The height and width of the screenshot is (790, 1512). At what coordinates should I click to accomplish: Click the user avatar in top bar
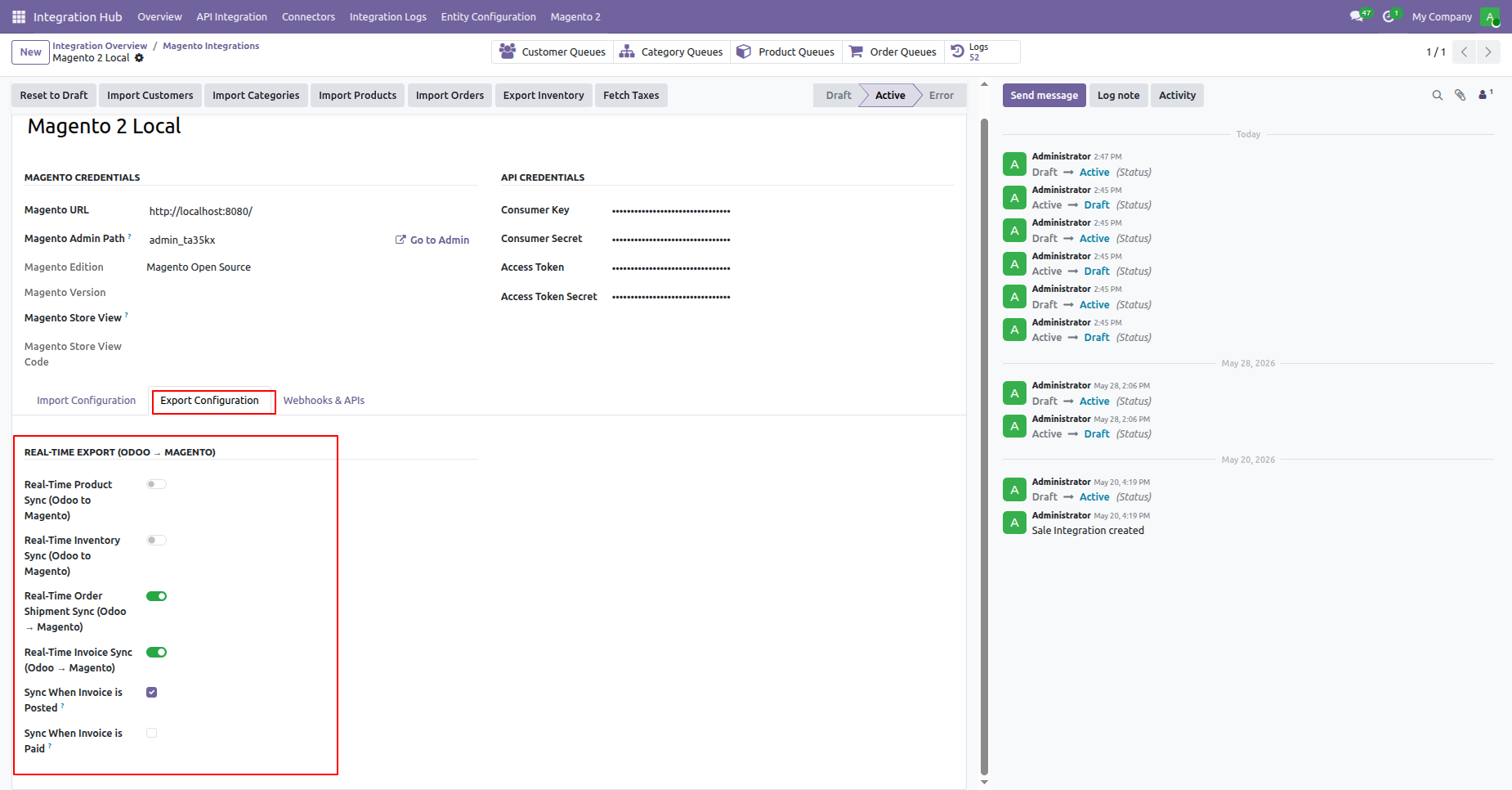coord(1490,16)
